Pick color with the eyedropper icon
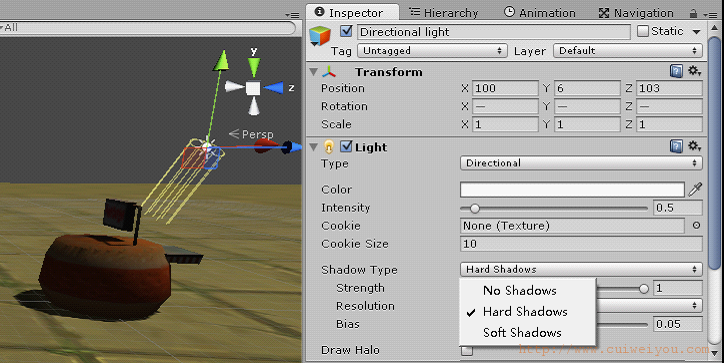 click(x=695, y=189)
